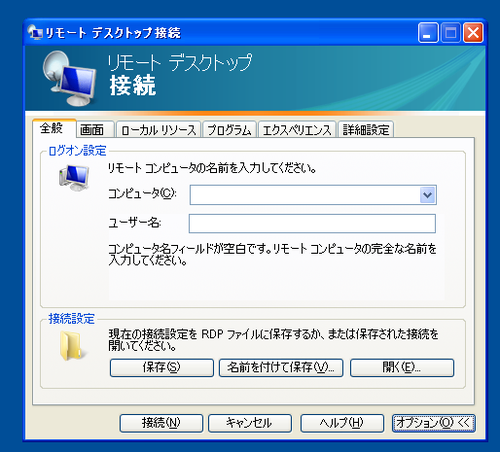Open a saved connection with 開く(E)...
The height and width of the screenshot is (452, 500).
(x=402, y=368)
